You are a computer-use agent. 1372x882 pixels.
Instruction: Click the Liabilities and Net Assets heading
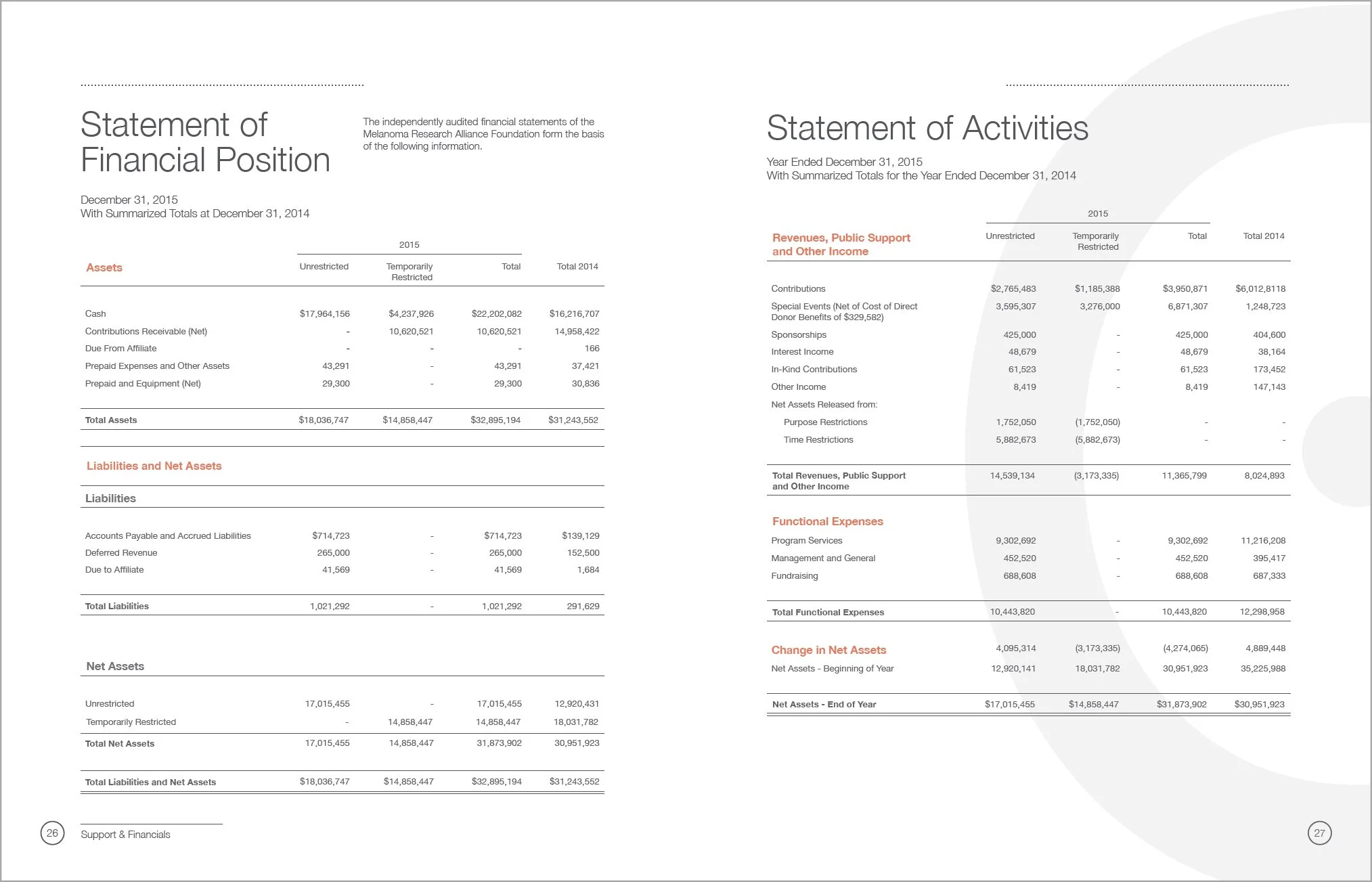click(154, 466)
